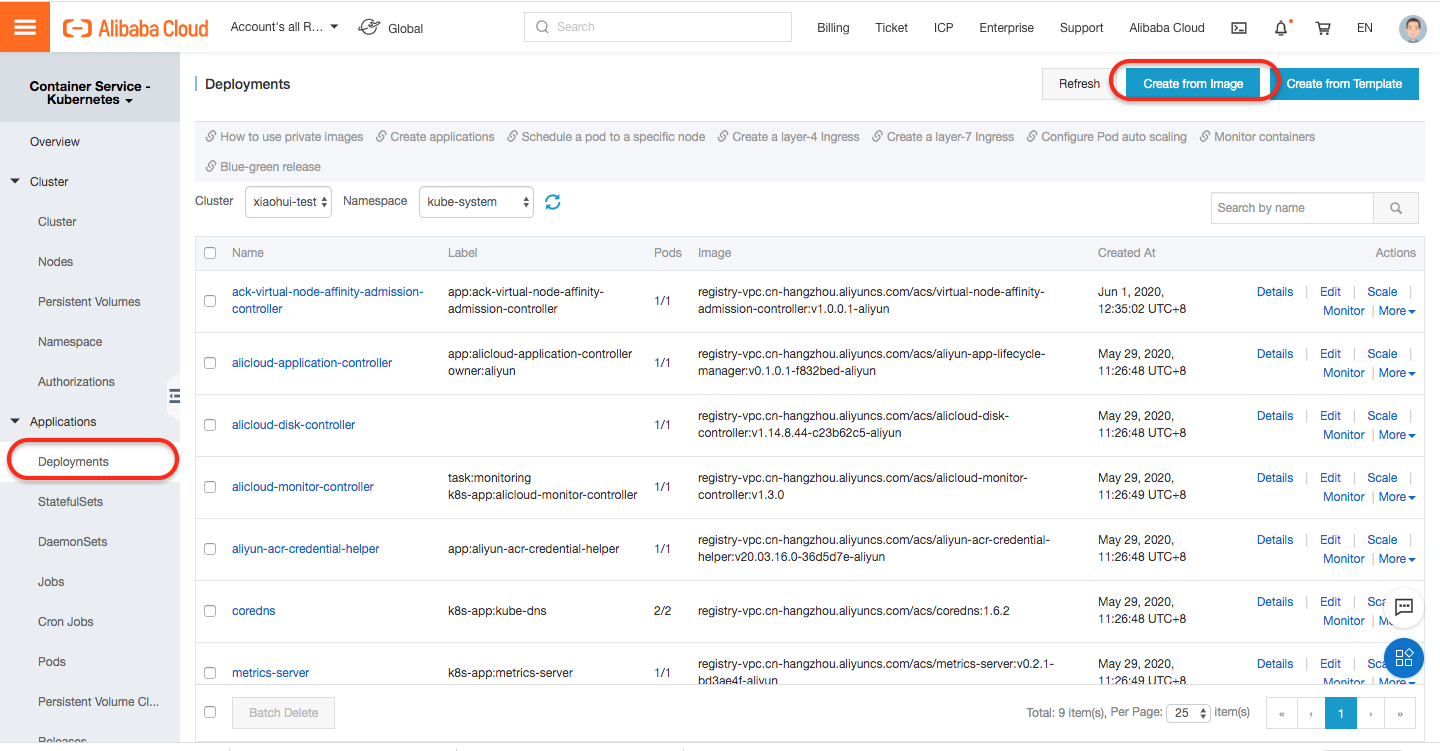This screenshot has width=1440, height=751.
Task: Check the ack-virtual-node-affinity-admission-controller row checkbox
Action: point(210,301)
